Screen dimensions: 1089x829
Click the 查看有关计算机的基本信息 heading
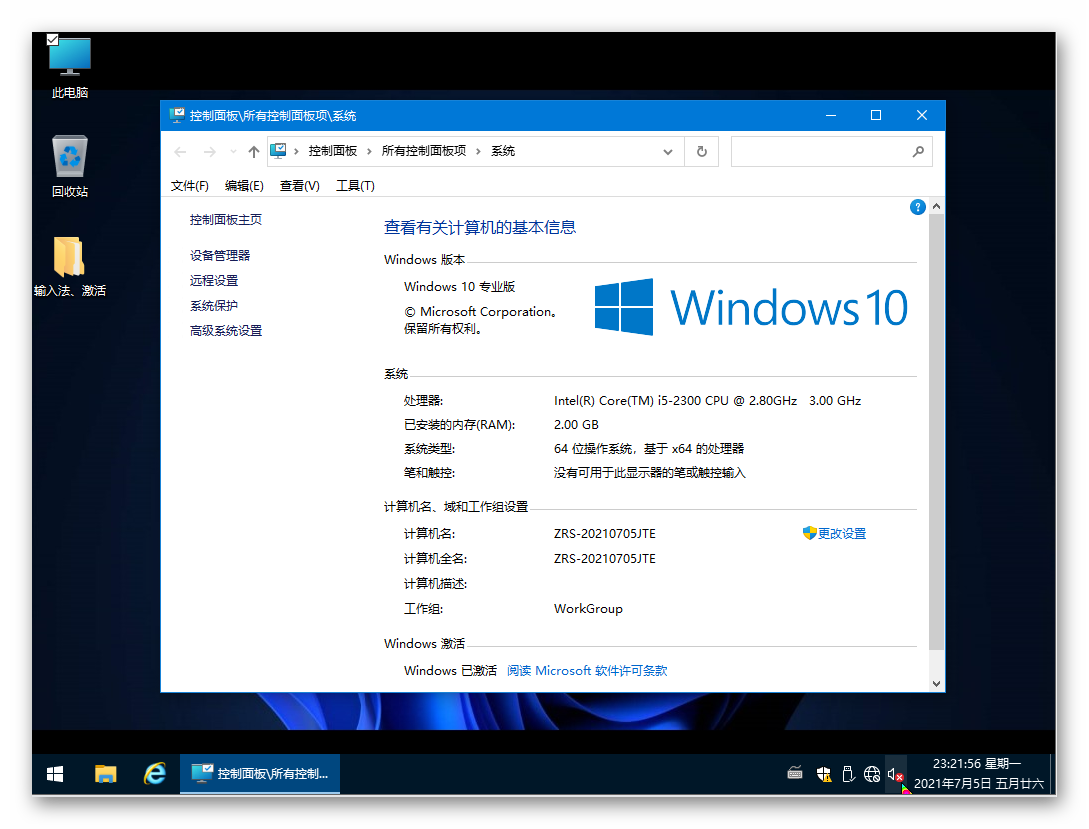[480, 227]
